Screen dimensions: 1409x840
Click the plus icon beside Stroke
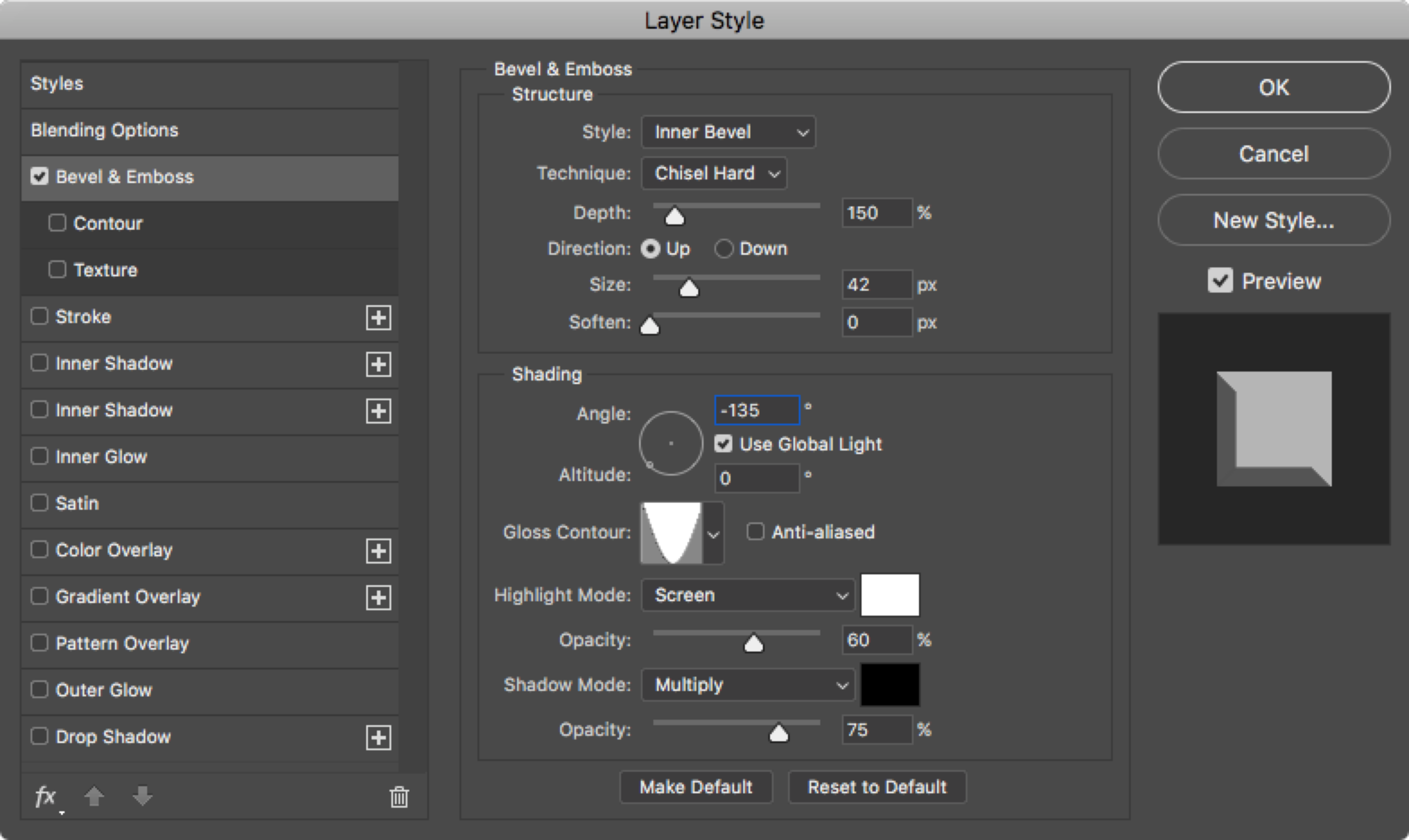pyautogui.click(x=378, y=317)
